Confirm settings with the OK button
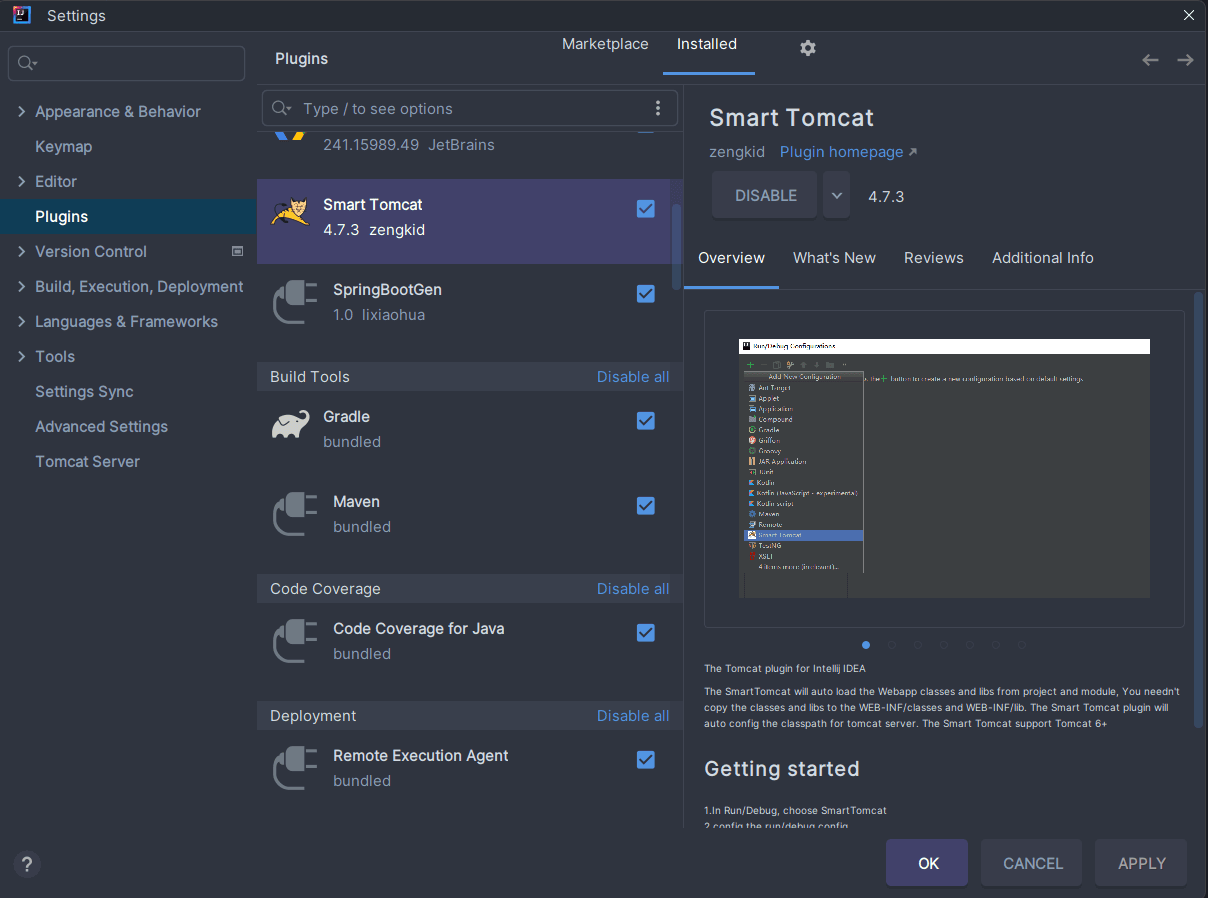The height and width of the screenshot is (898, 1208). tap(927, 863)
